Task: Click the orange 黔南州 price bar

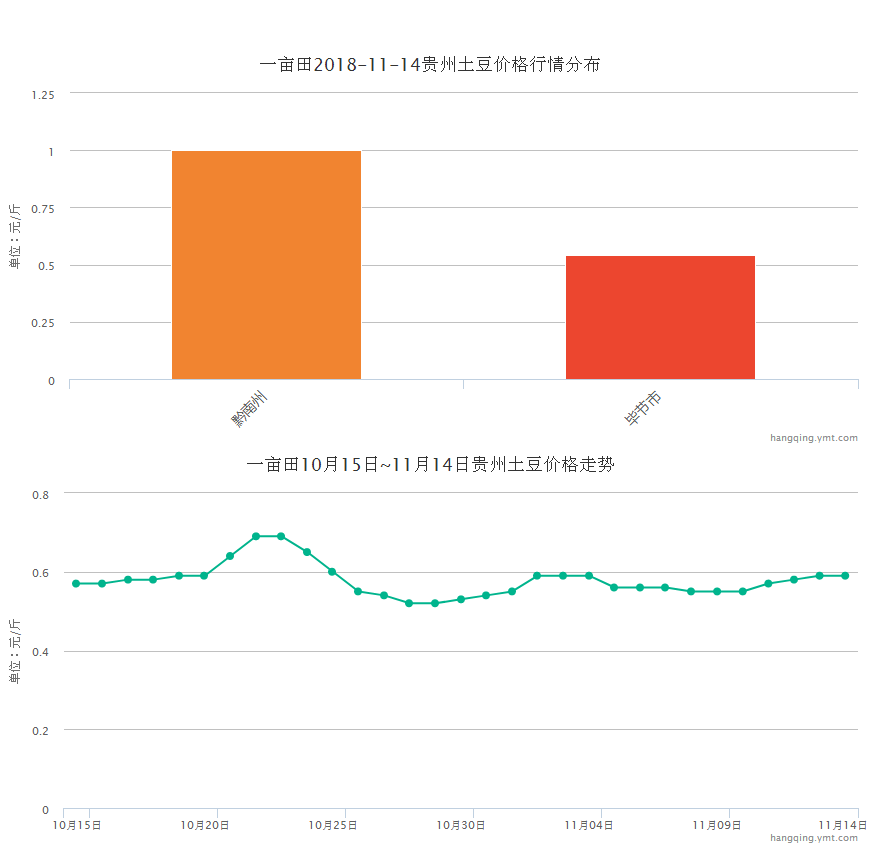Action: click(266, 265)
